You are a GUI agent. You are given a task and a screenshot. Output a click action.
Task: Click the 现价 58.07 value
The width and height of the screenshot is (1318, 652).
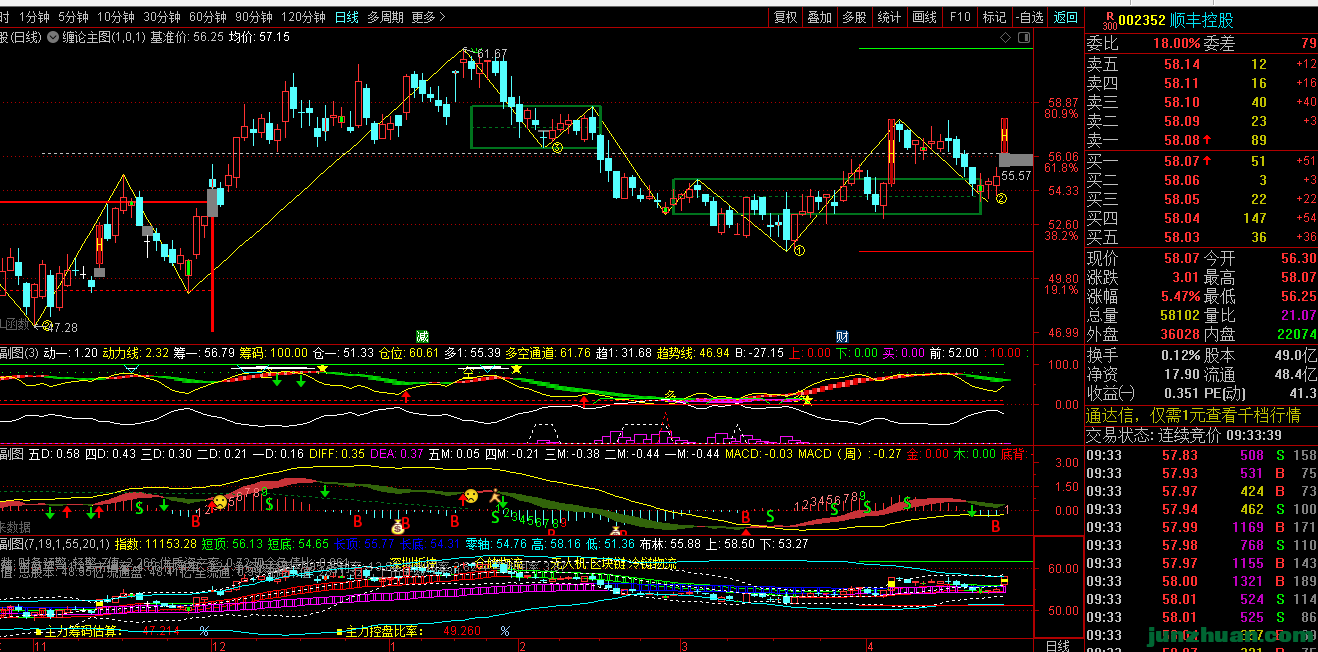tap(1180, 258)
